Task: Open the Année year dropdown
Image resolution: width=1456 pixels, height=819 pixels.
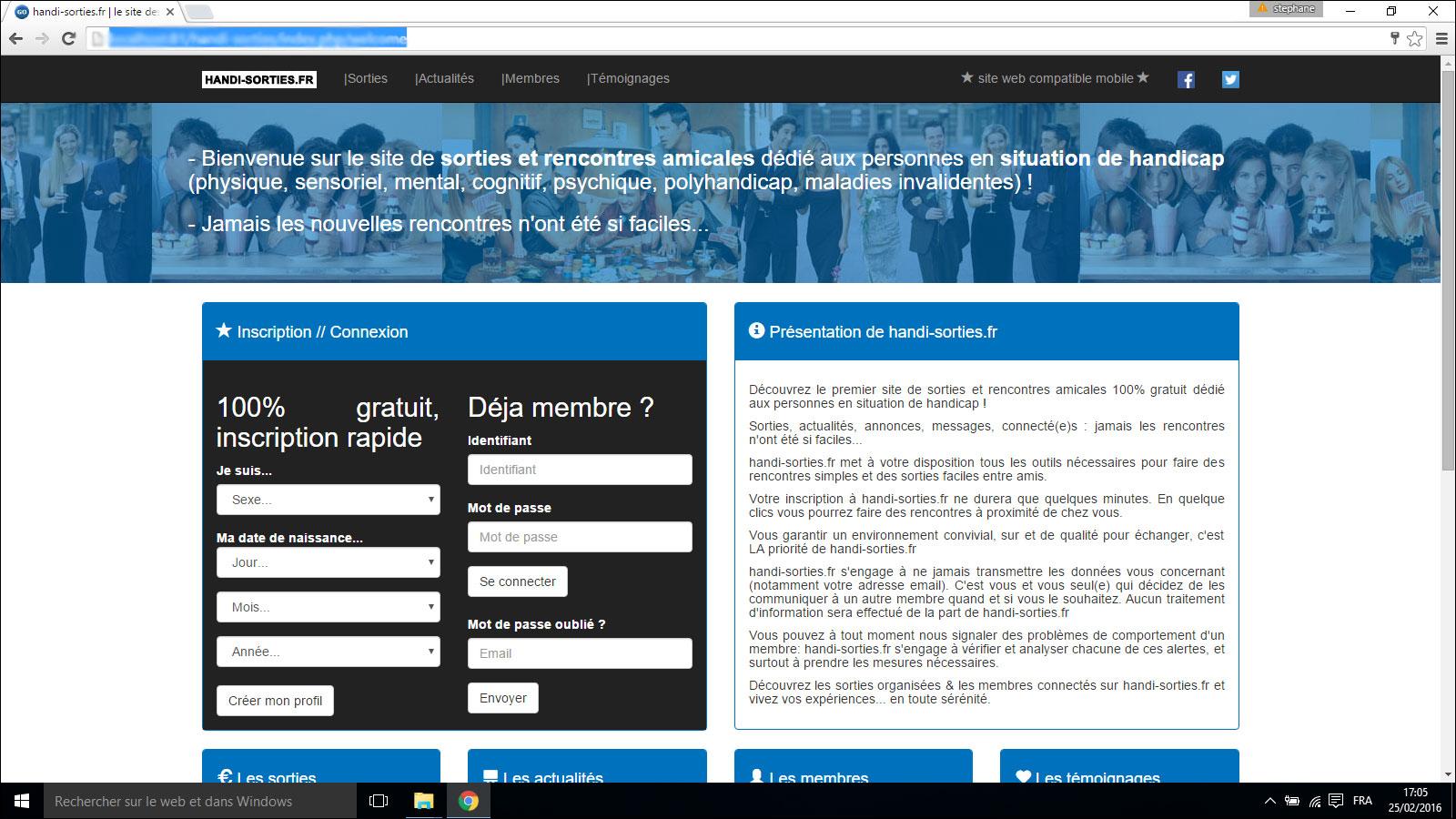Action: click(328, 652)
